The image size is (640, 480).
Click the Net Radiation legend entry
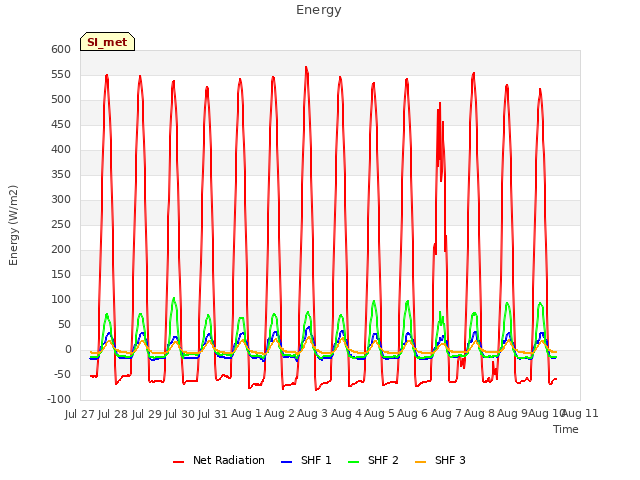pyautogui.click(x=219, y=460)
